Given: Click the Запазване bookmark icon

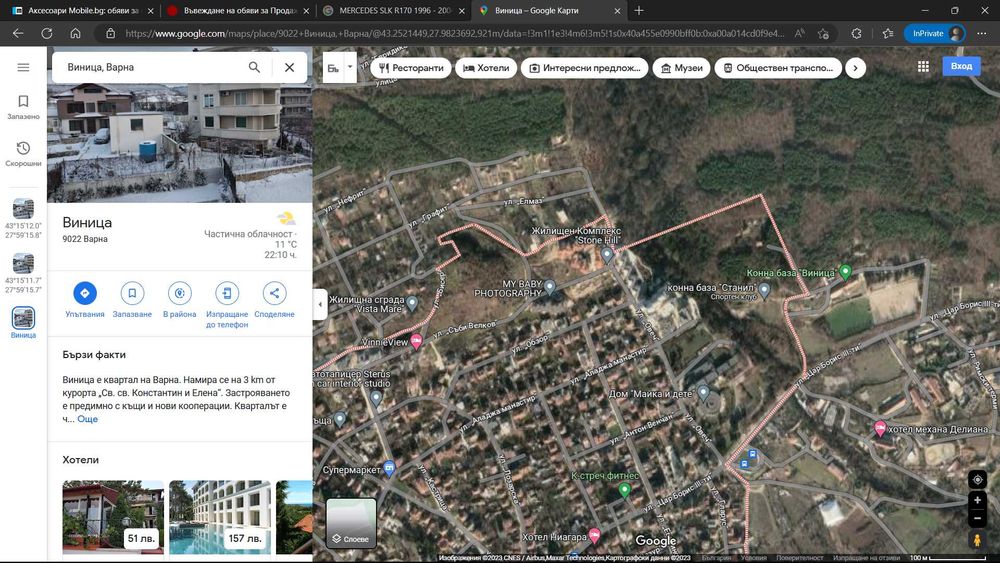Looking at the screenshot, I should point(132,293).
